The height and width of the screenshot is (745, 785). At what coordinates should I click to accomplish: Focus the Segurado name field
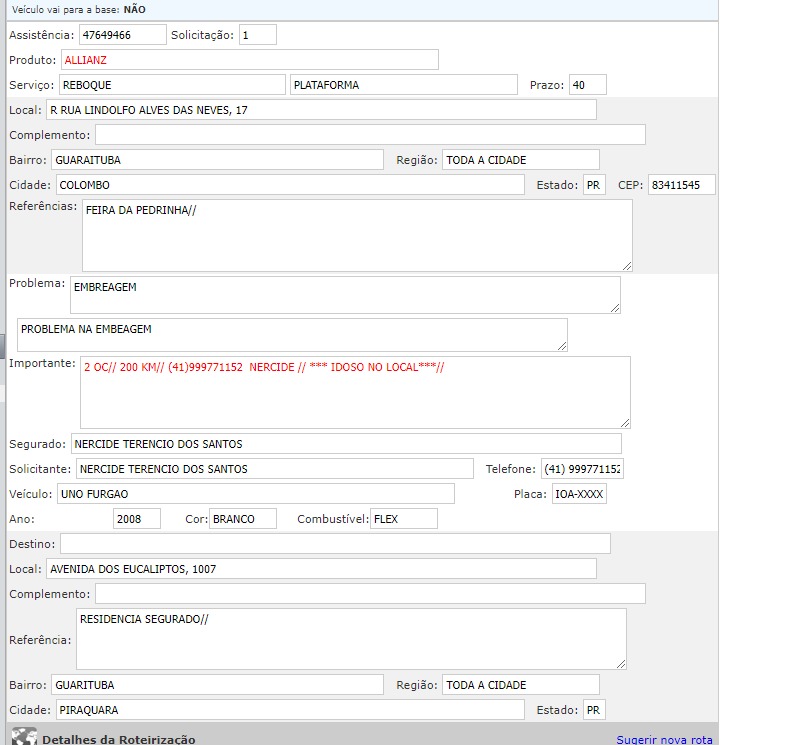[x=345, y=444]
